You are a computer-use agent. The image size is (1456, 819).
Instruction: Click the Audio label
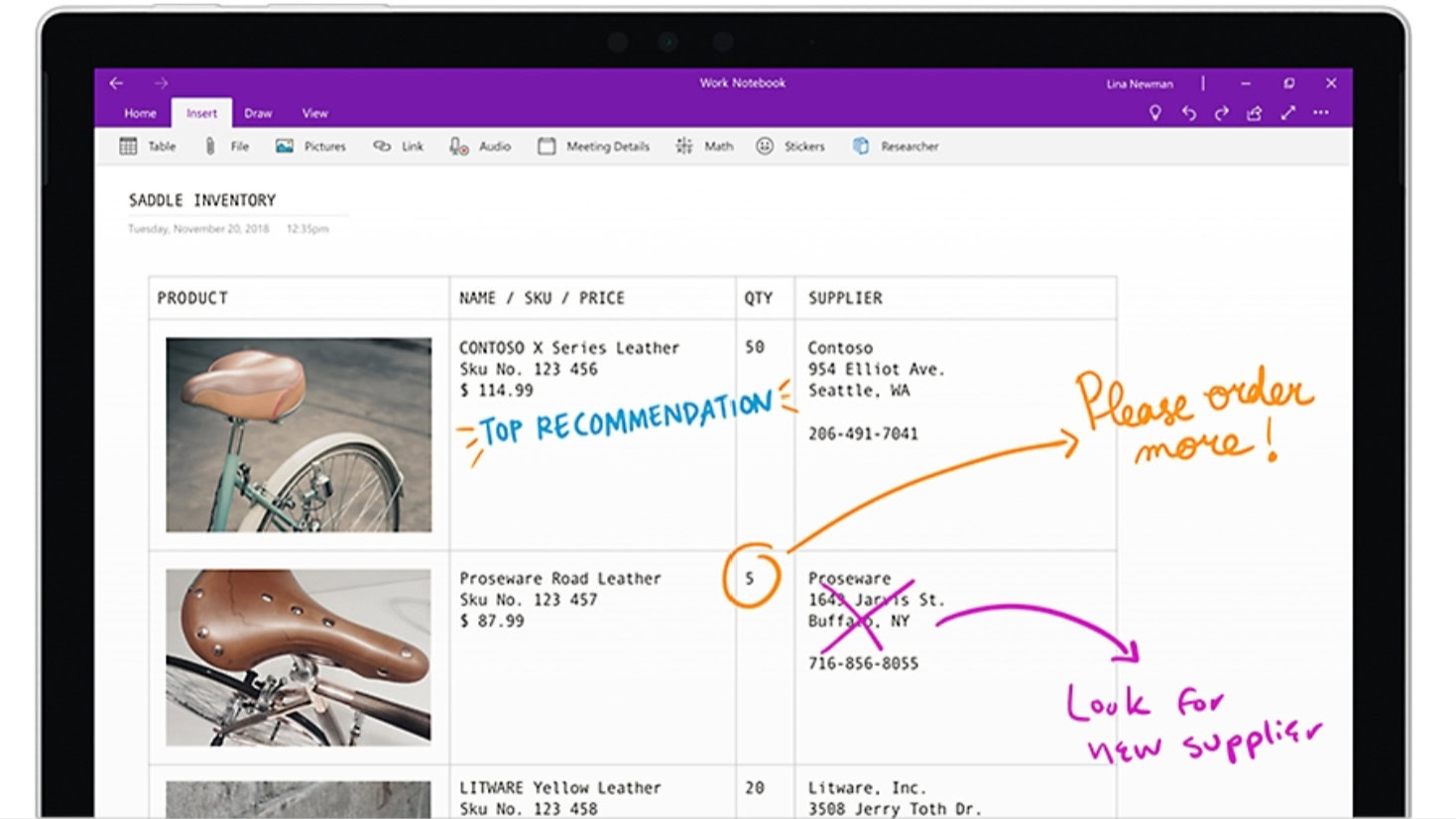[x=495, y=147]
